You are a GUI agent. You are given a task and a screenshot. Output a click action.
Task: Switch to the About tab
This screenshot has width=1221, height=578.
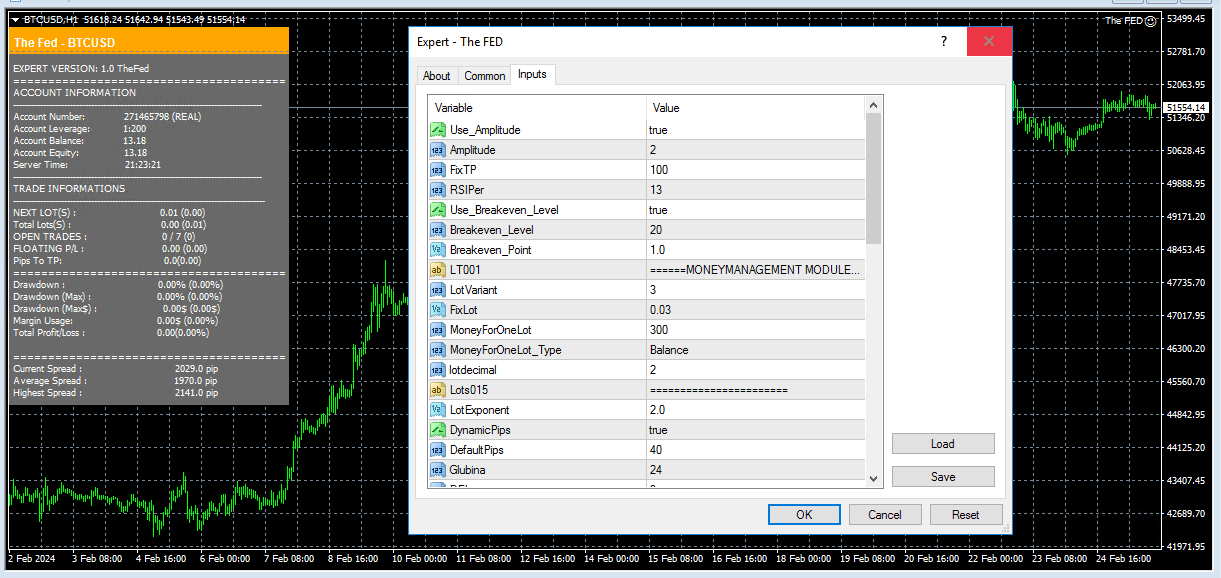pos(437,76)
